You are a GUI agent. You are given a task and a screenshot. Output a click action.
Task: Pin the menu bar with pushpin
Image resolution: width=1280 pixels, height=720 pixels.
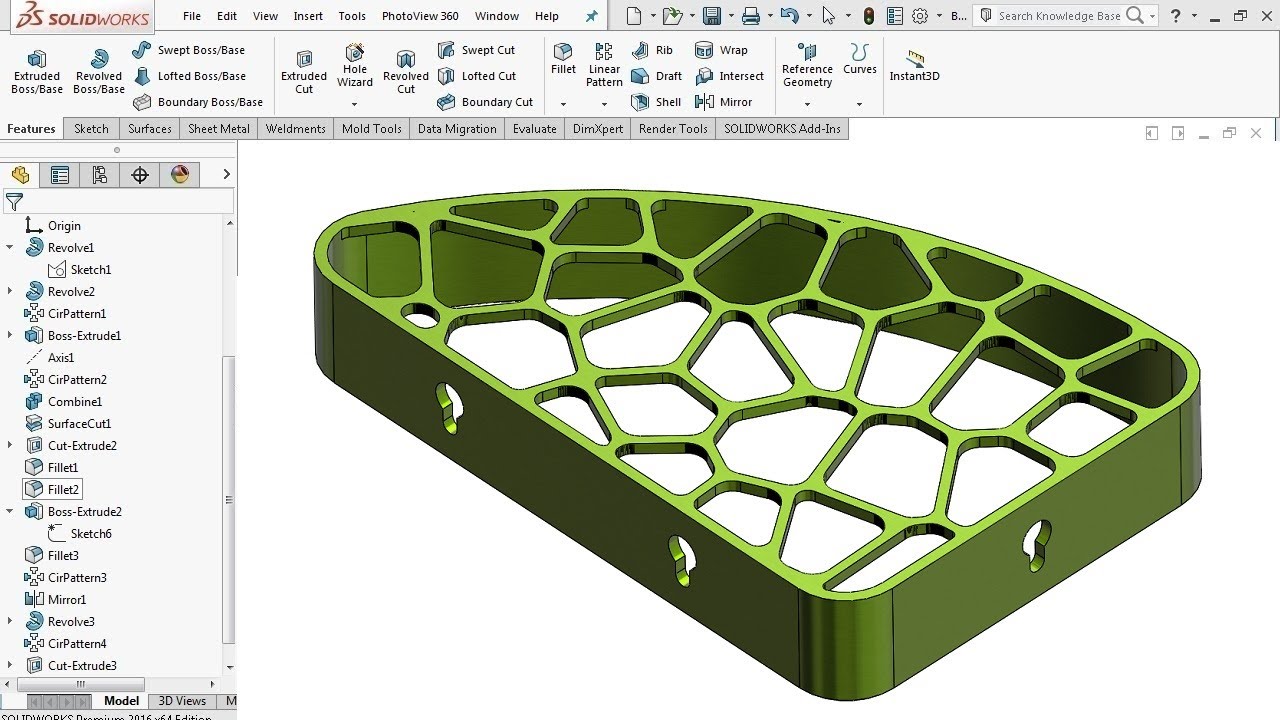pos(592,16)
